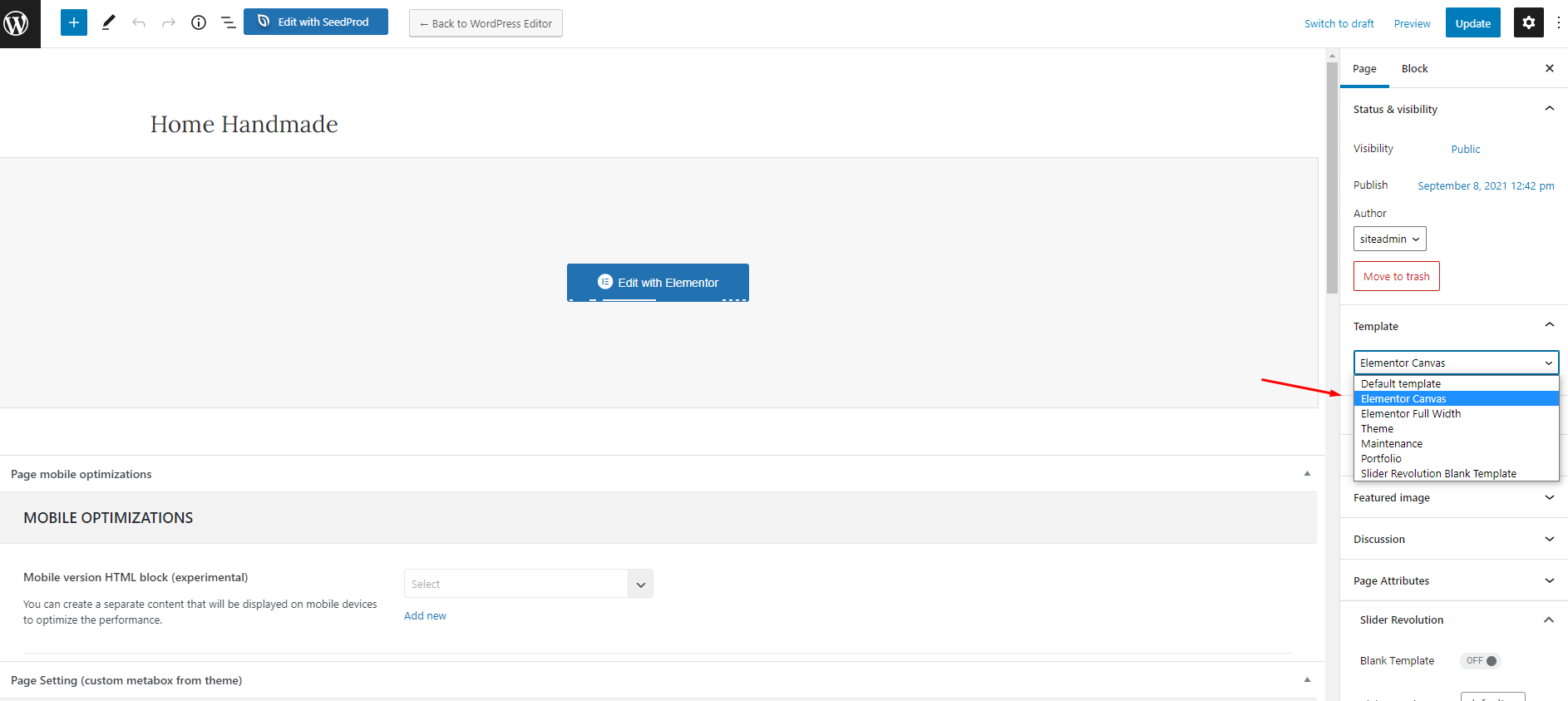The image size is (1568, 701).
Task: Click the Update button
Action: pyautogui.click(x=1473, y=23)
